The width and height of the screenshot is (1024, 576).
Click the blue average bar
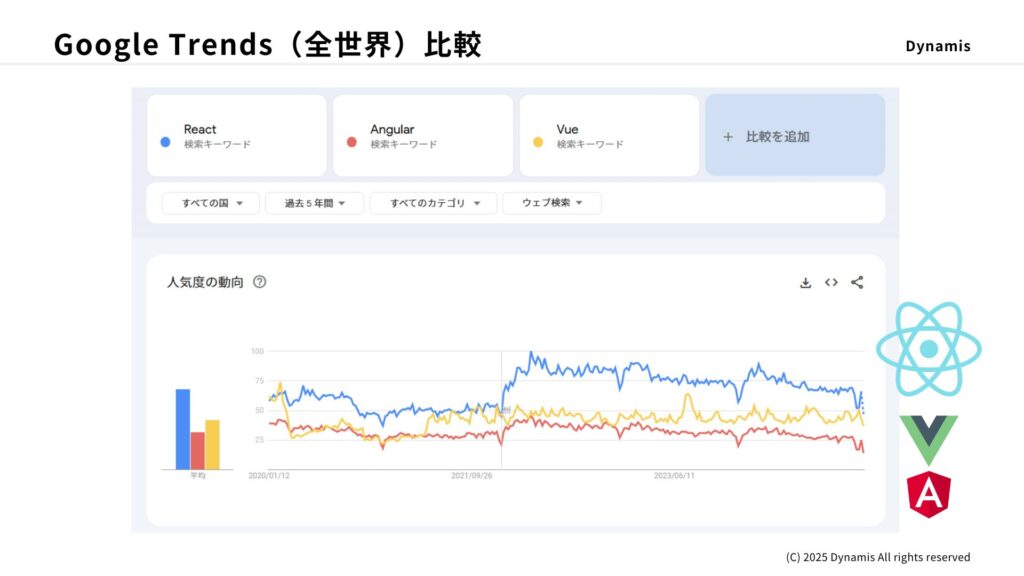coord(183,429)
